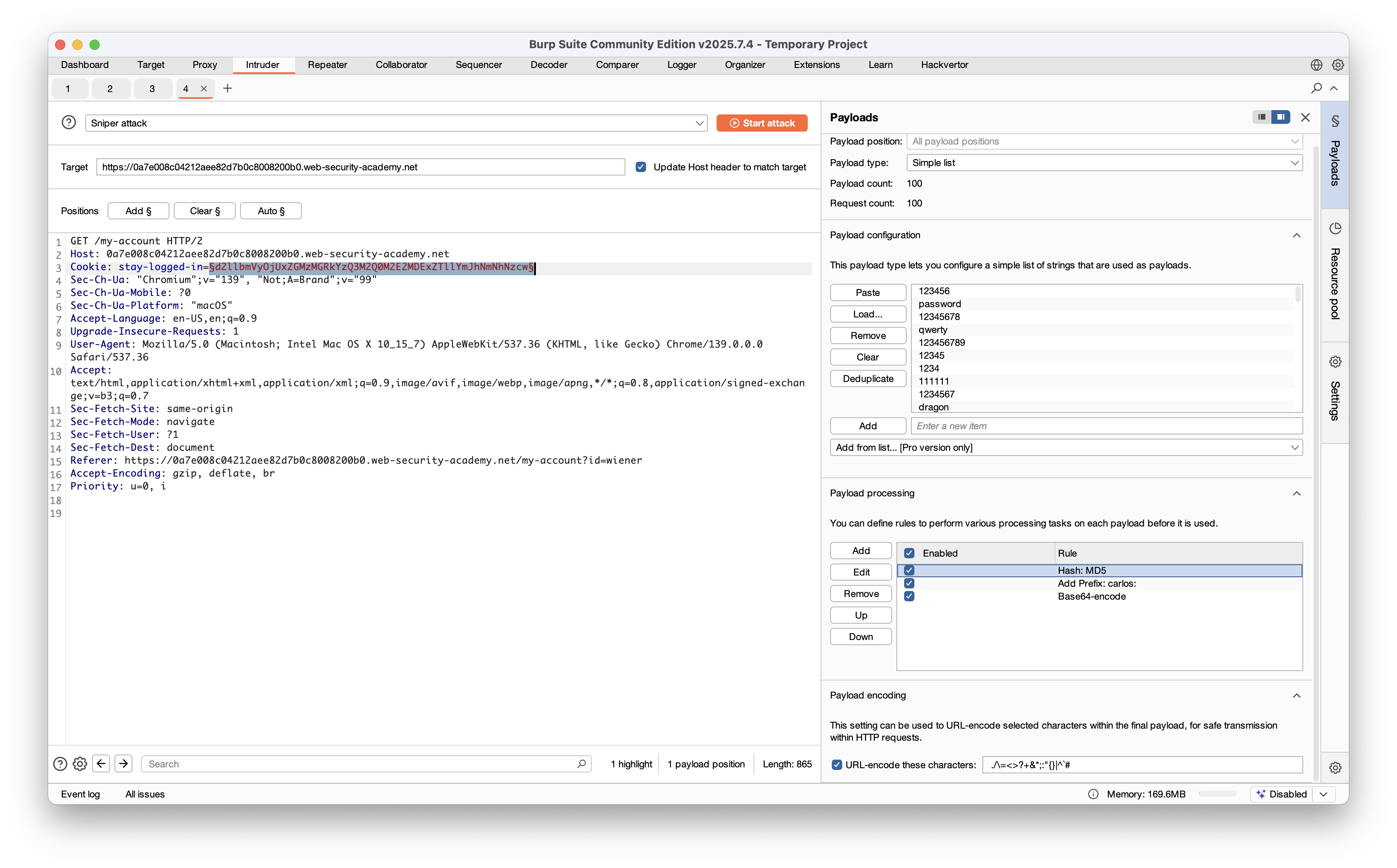The height and width of the screenshot is (868, 1397).
Task: Click help icon beside the attack type
Action: [x=68, y=122]
